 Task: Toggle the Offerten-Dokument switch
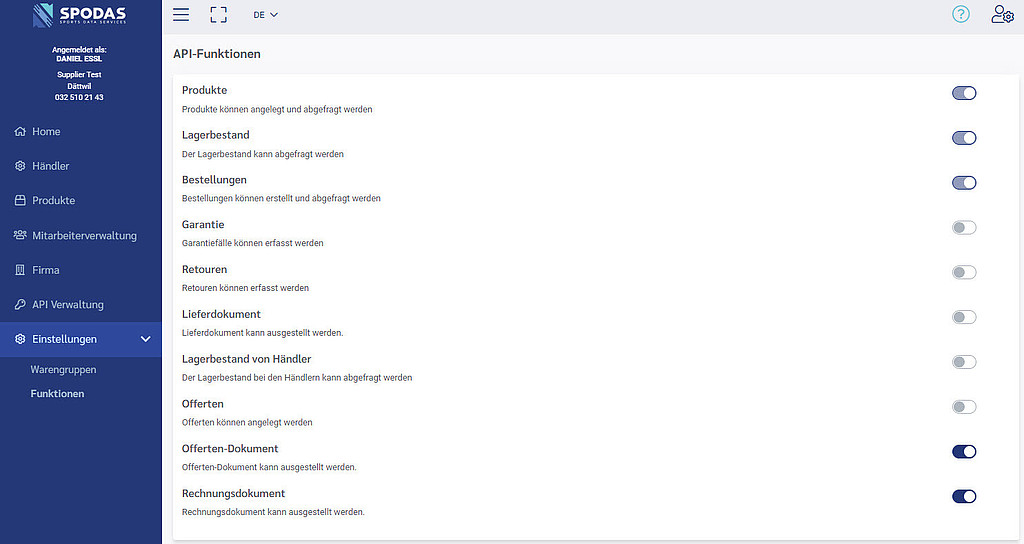[963, 452]
